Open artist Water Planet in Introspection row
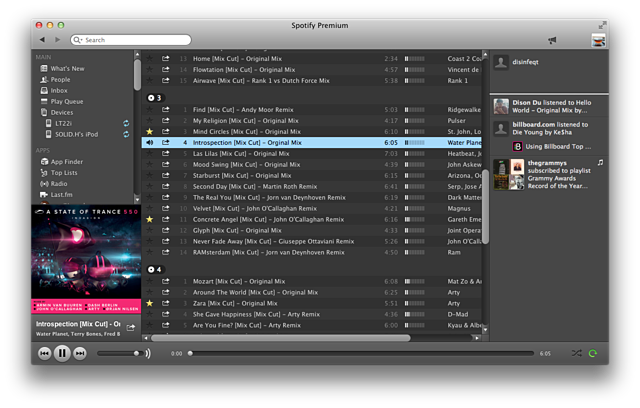640x408 pixels. coord(464,142)
